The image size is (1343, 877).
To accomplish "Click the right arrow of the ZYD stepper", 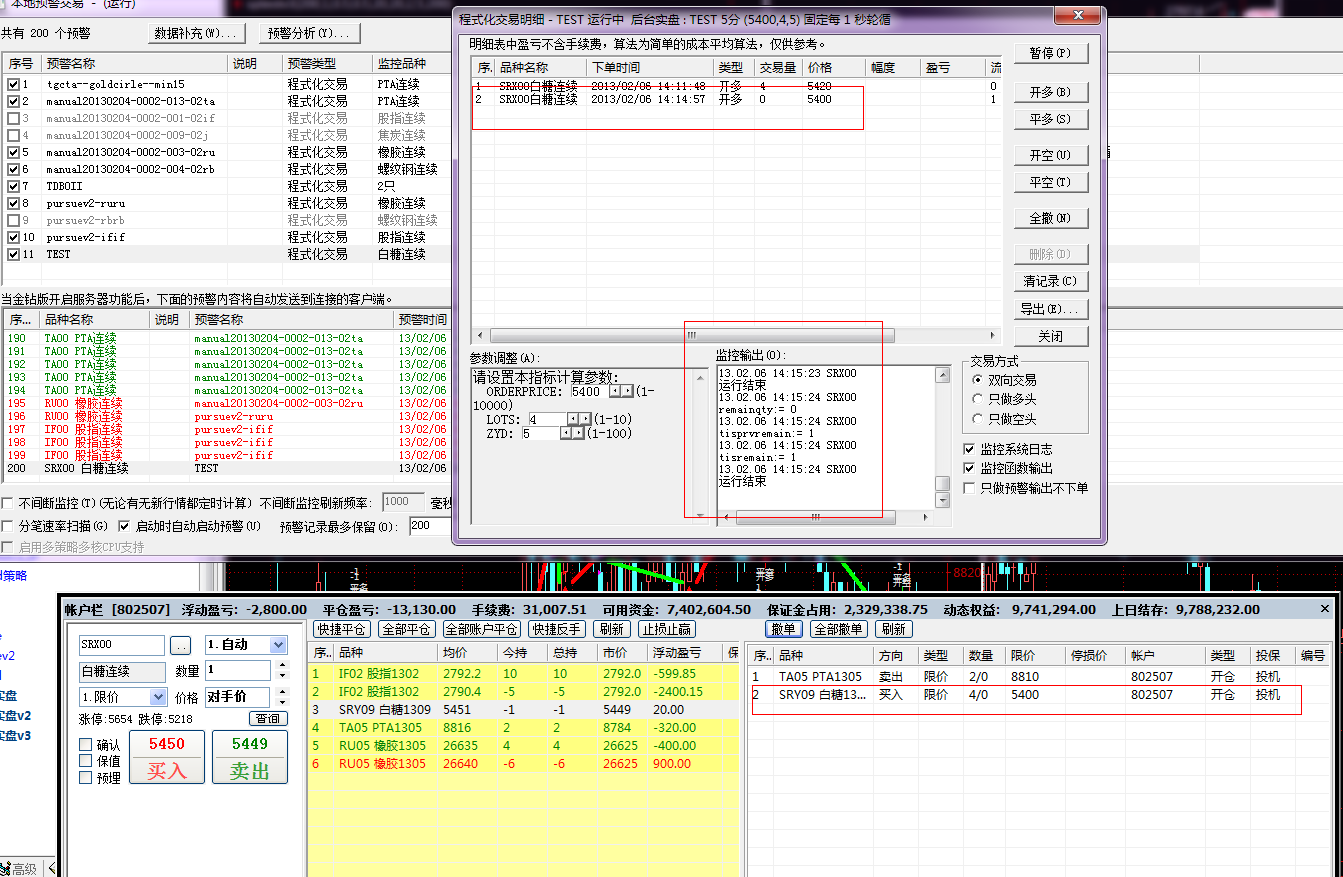I will coord(578,433).
